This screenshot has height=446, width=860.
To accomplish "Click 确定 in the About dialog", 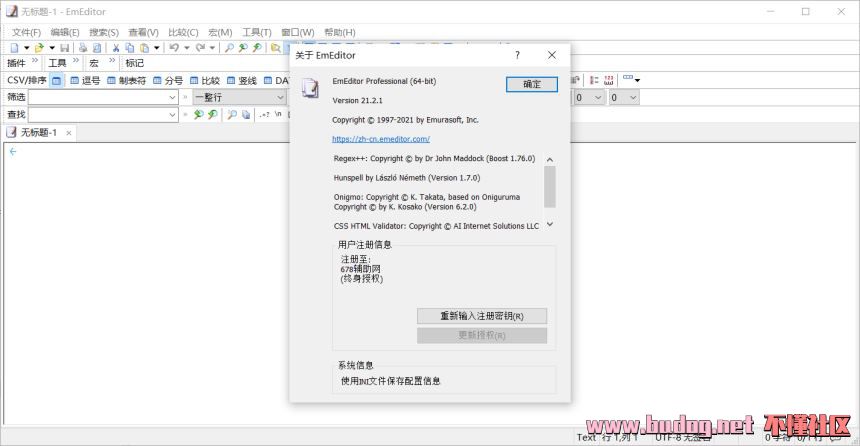I will [x=531, y=84].
